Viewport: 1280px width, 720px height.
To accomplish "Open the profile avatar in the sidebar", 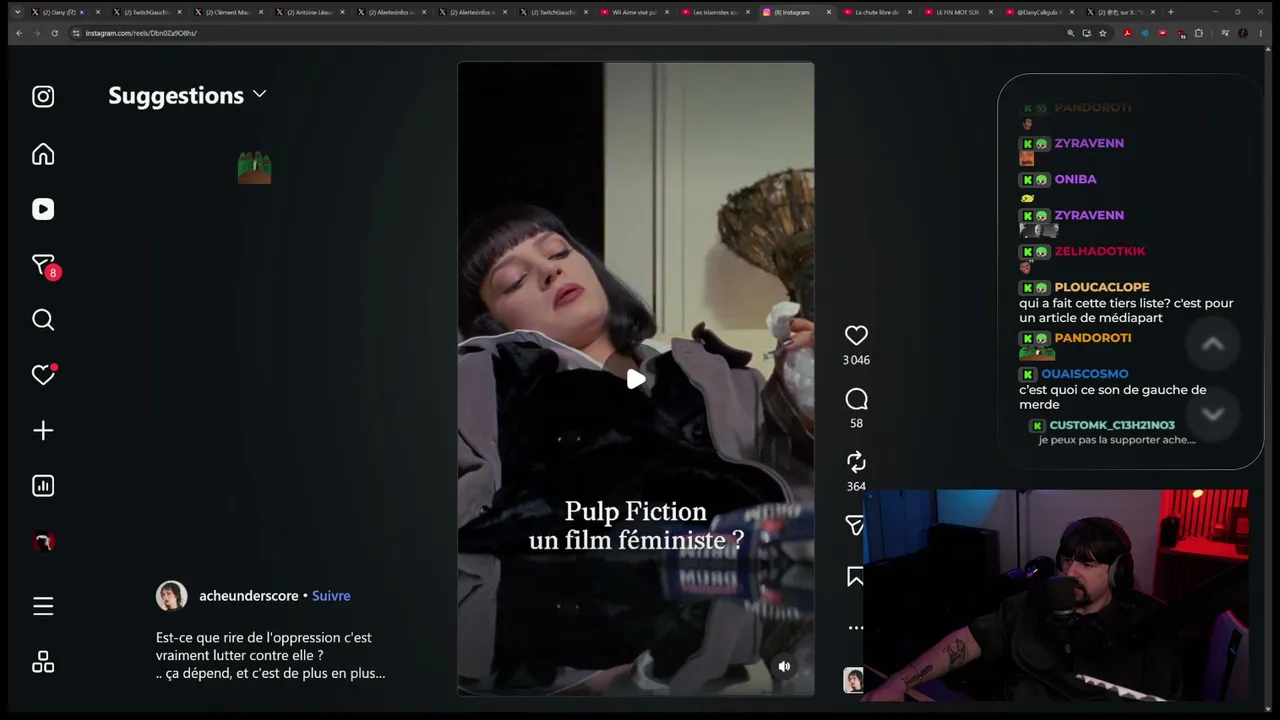I will 43,542.
